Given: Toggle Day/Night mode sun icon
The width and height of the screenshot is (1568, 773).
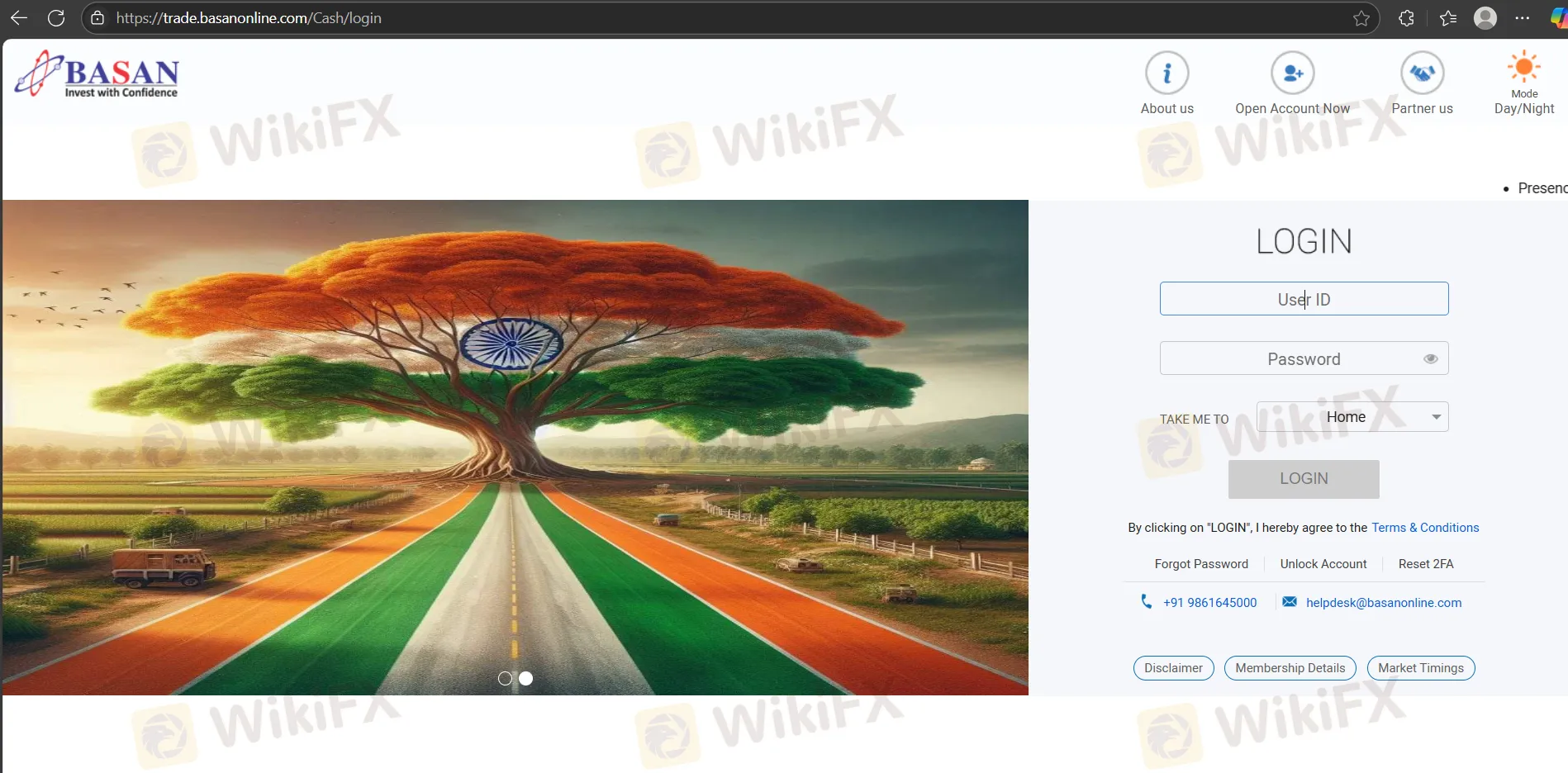Looking at the screenshot, I should pos(1523,68).
